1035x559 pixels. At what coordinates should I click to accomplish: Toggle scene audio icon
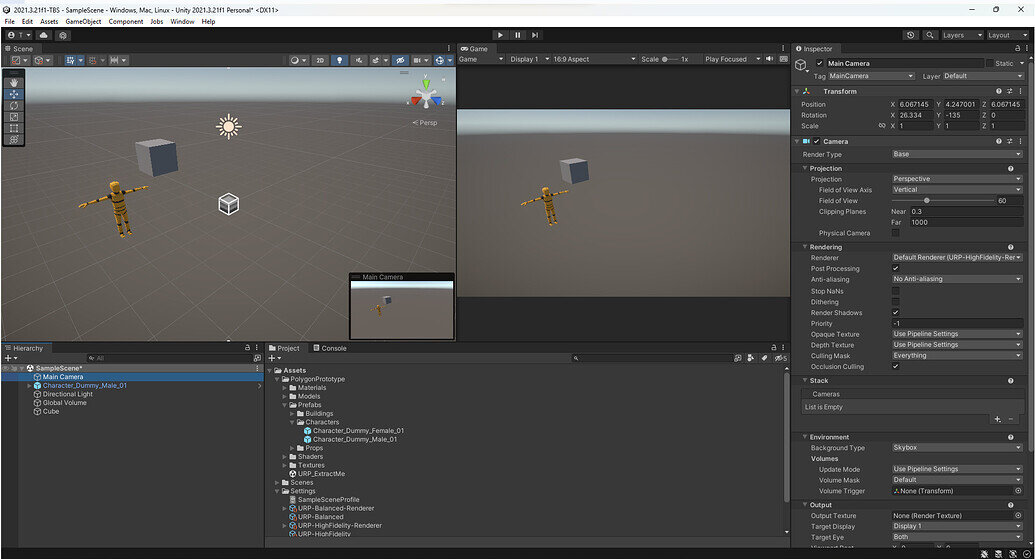point(358,60)
